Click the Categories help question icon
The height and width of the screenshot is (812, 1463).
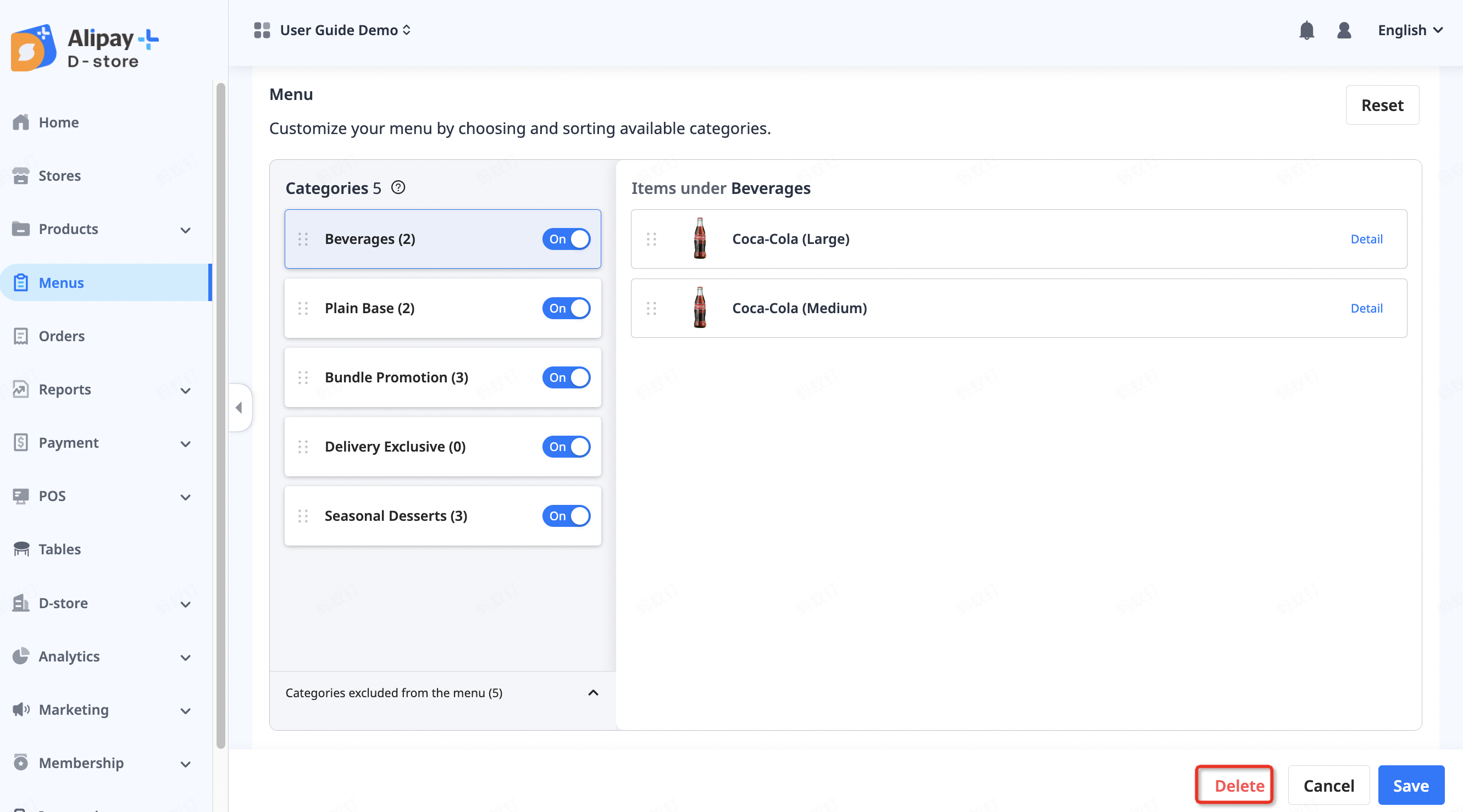398,187
